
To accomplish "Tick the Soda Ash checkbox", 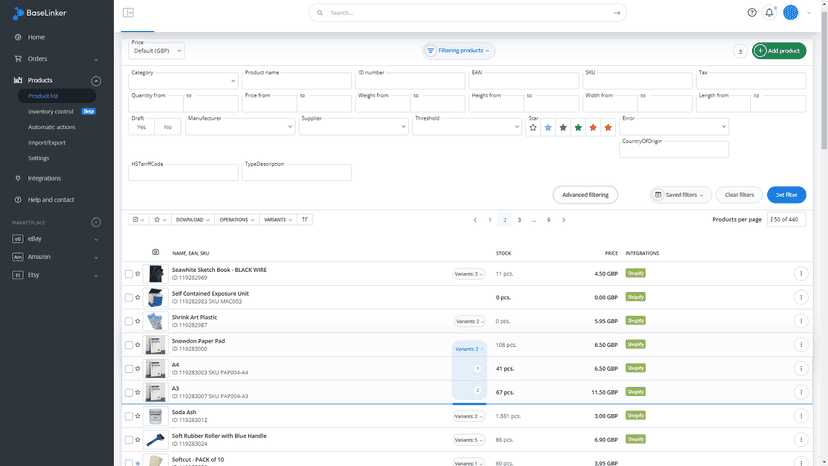I will [x=129, y=416].
